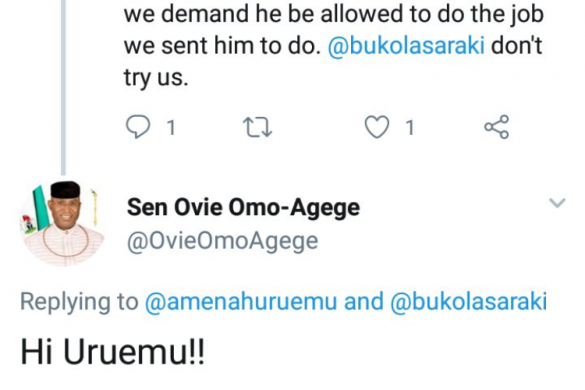Image resolution: width=585 pixels, height=390 pixels.
Task: Click the like count beside the heart
Action: (410, 128)
